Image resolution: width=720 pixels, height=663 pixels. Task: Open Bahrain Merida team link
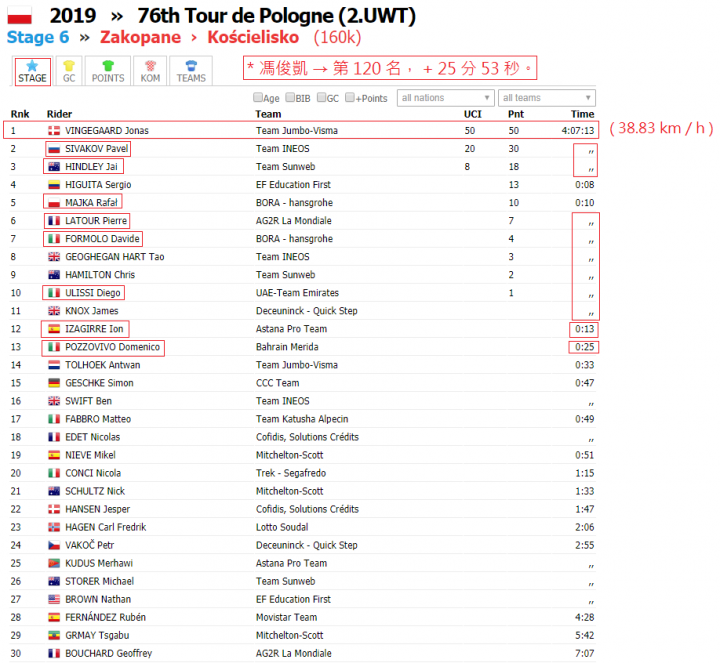287,347
